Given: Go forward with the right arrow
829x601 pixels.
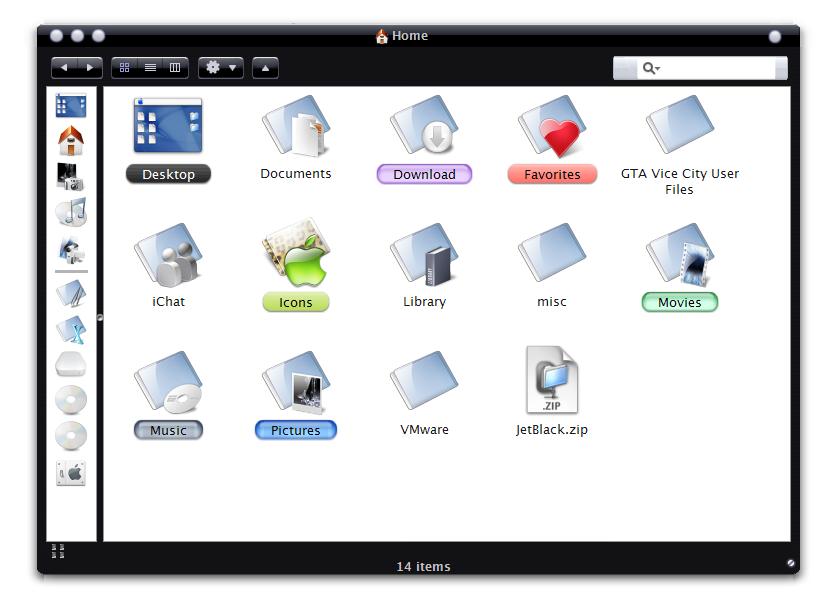Looking at the screenshot, I should click(90, 68).
